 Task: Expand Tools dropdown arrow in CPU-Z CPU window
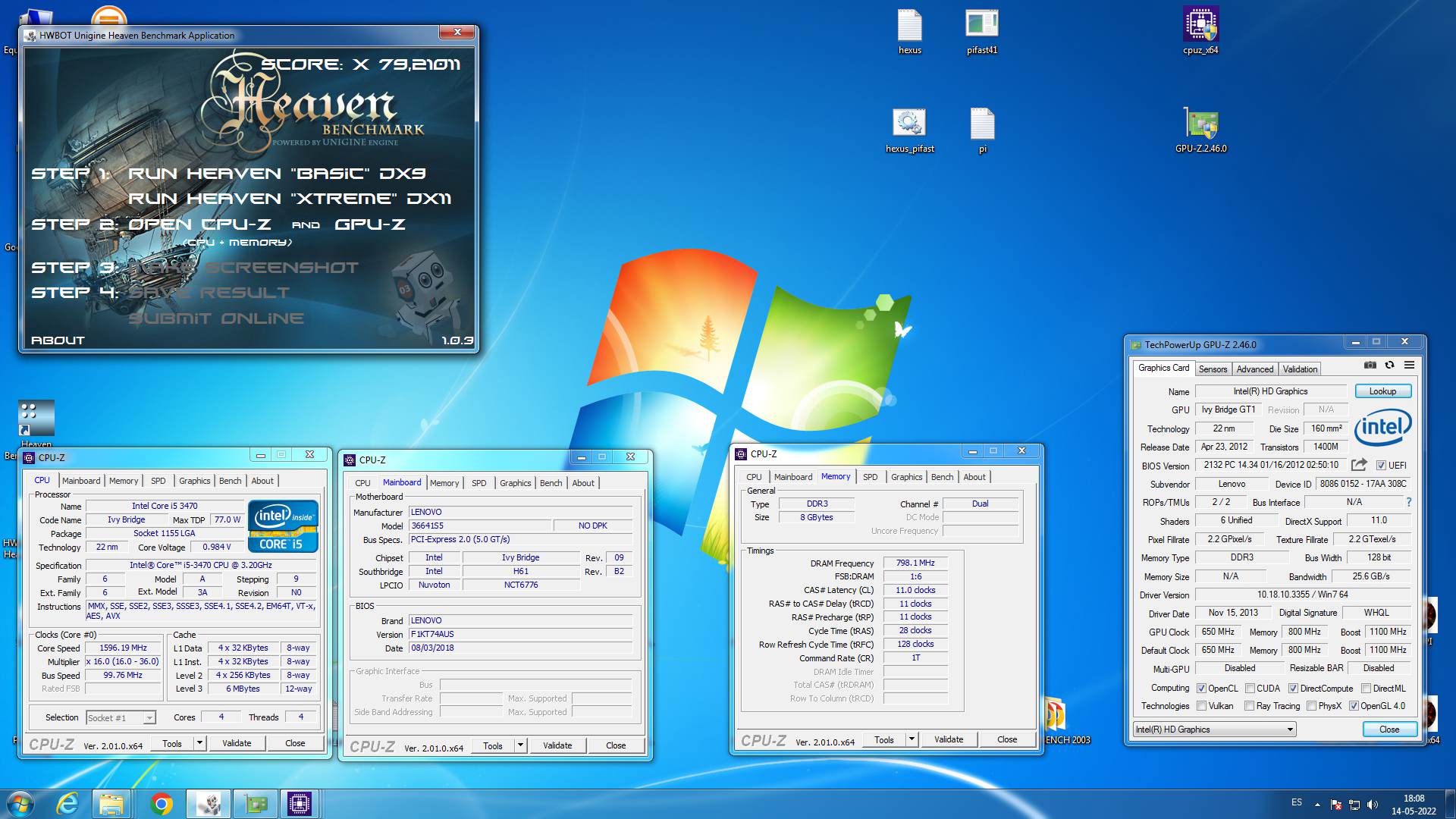point(199,743)
